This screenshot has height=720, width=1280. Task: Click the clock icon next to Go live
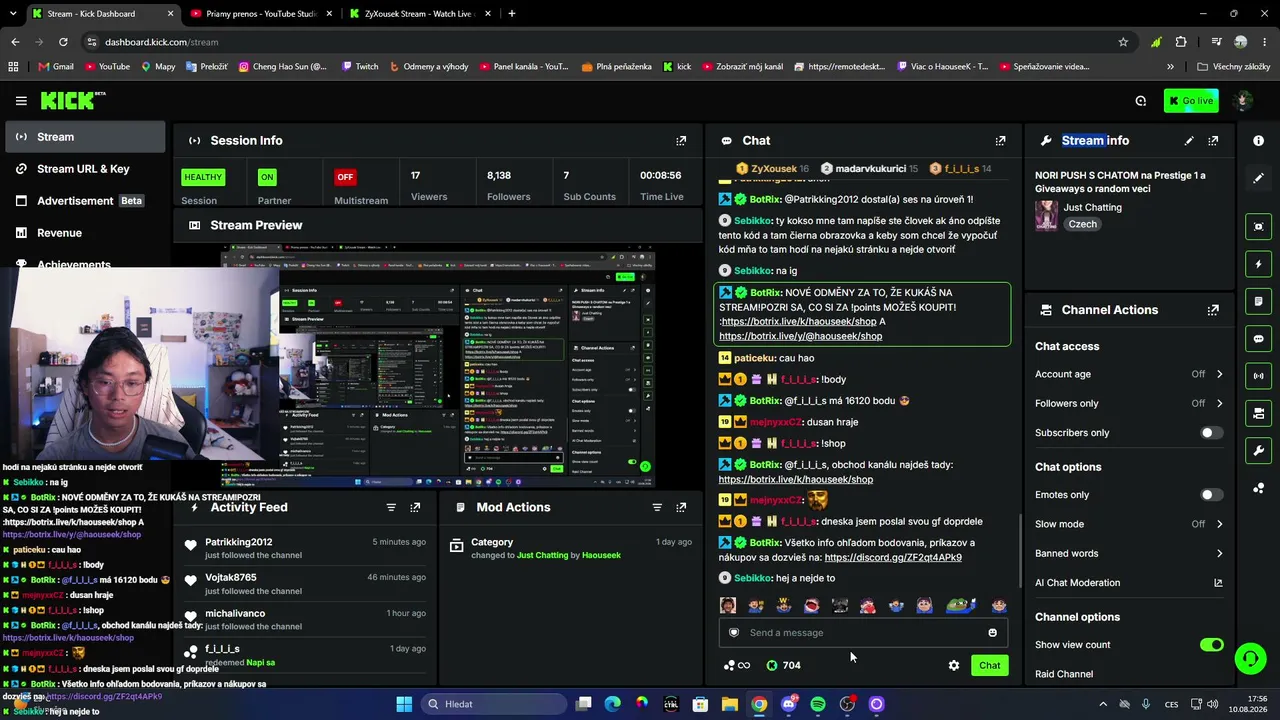(x=1141, y=101)
